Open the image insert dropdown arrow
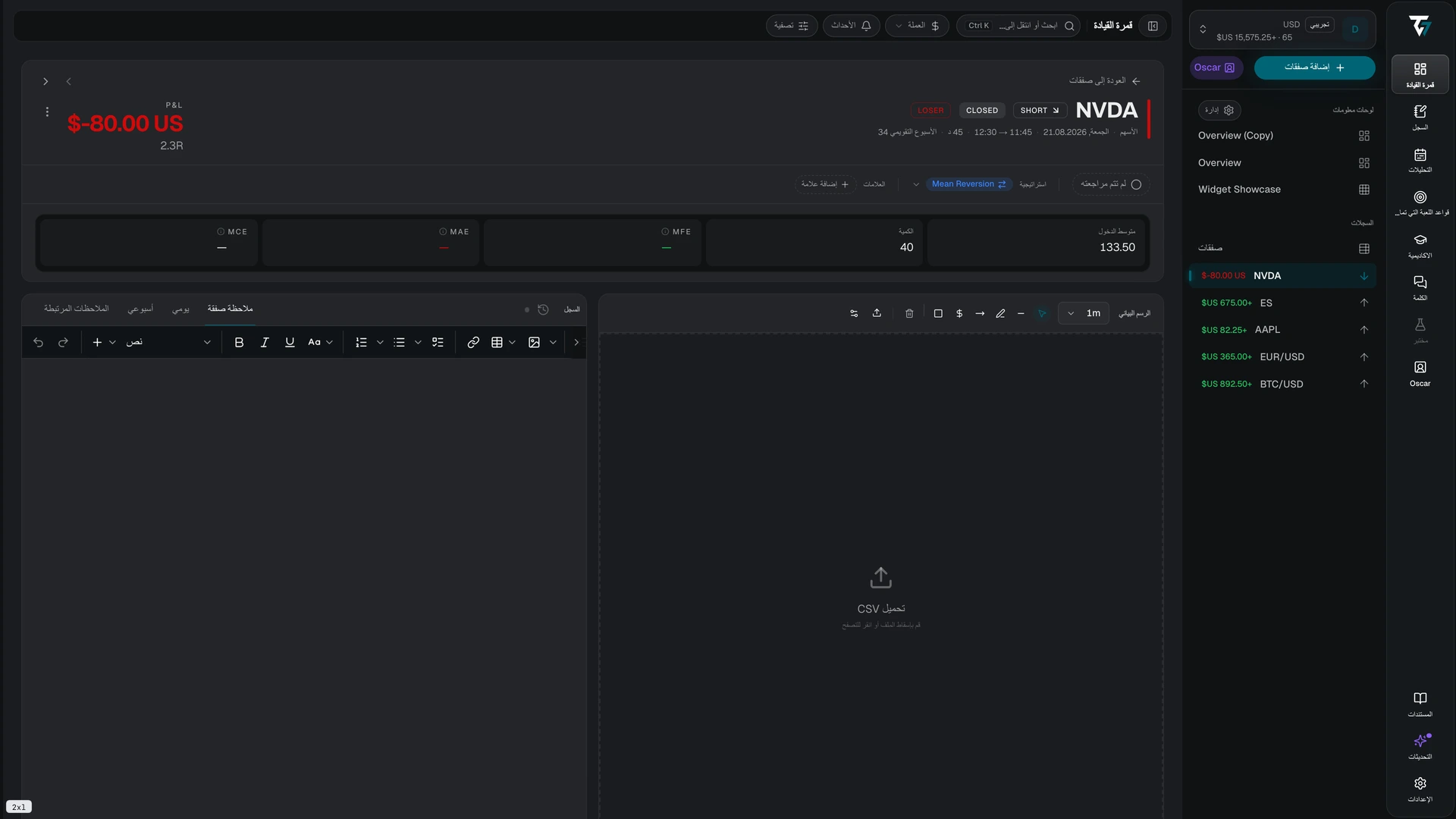The image size is (1456, 819). pos(553,343)
